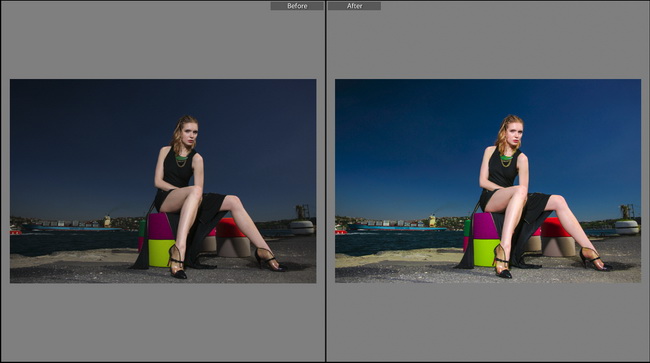Click the After label
Screen dimensions: 650x363
click(354, 6)
